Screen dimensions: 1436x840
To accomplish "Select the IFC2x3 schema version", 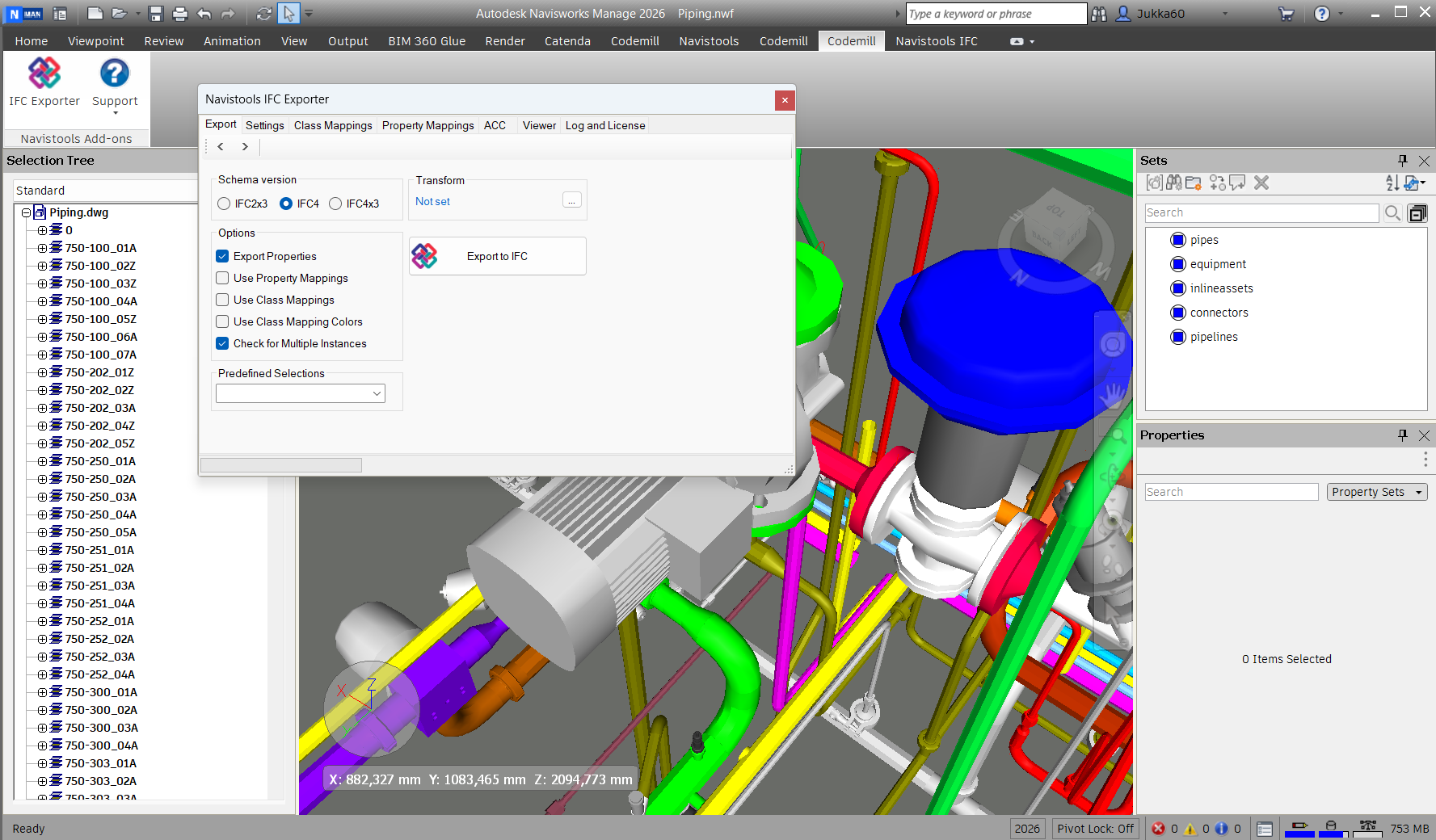I will pyautogui.click(x=225, y=204).
